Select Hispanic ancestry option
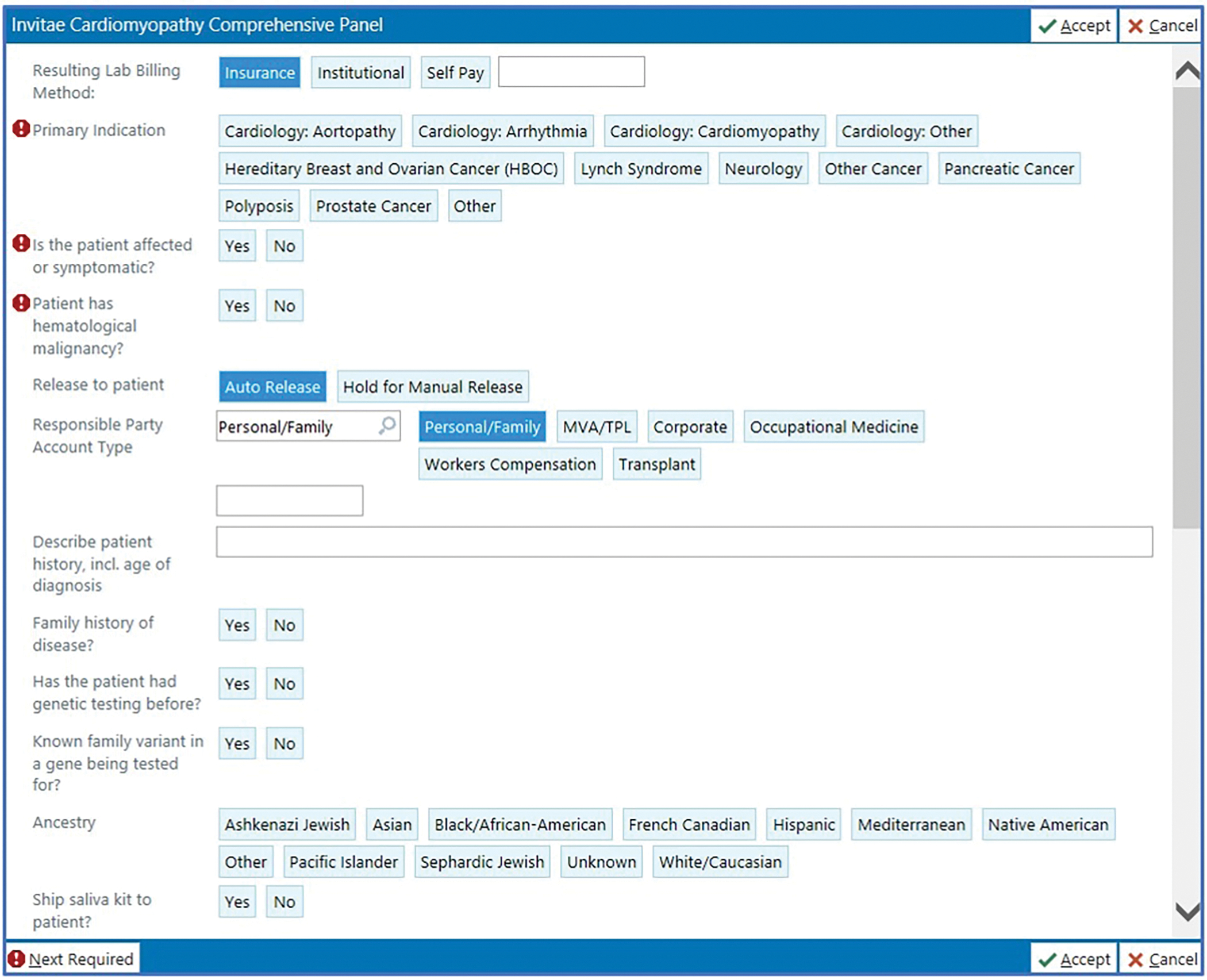 point(803,825)
